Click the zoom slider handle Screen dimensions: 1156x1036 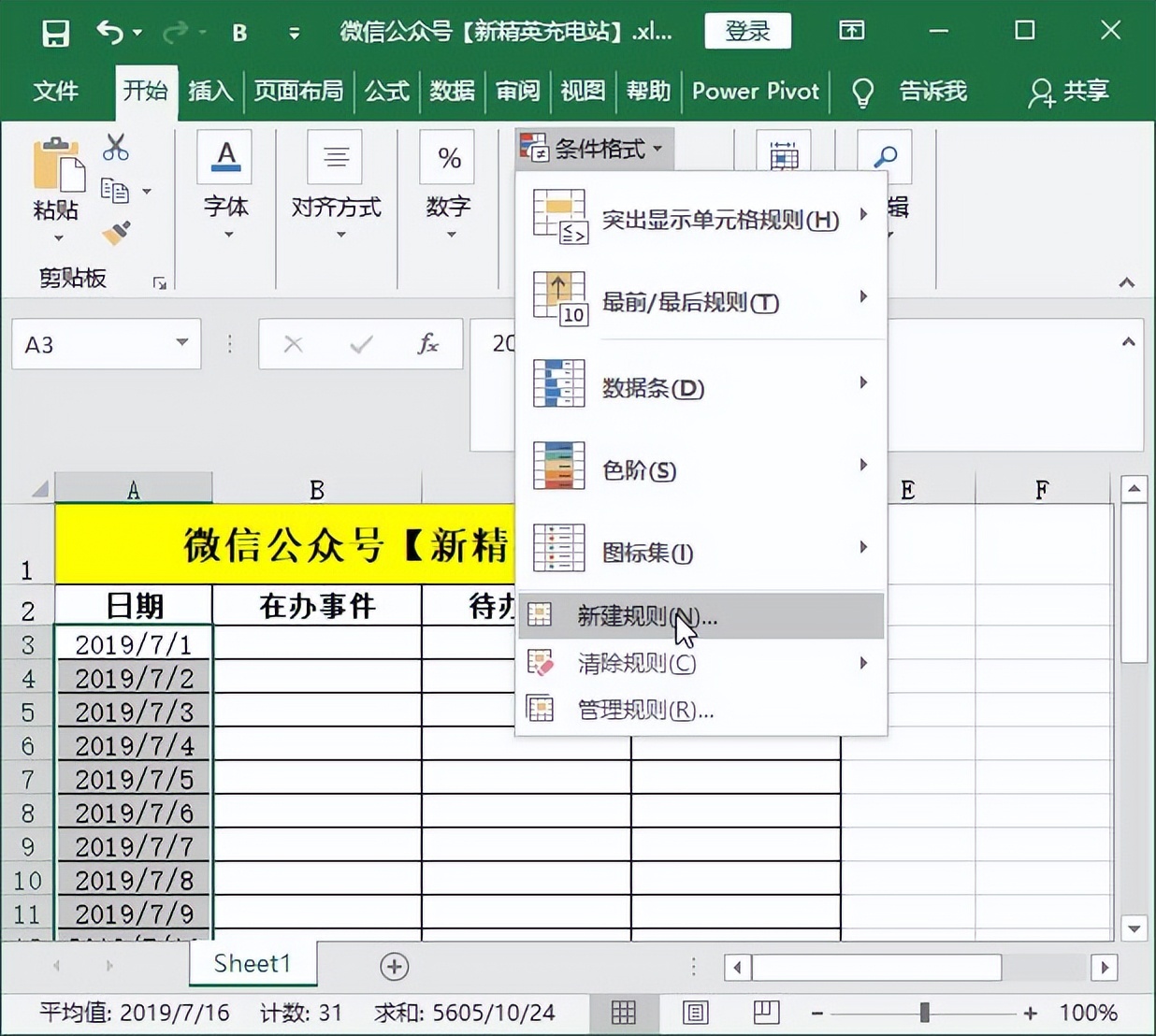tap(924, 1013)
